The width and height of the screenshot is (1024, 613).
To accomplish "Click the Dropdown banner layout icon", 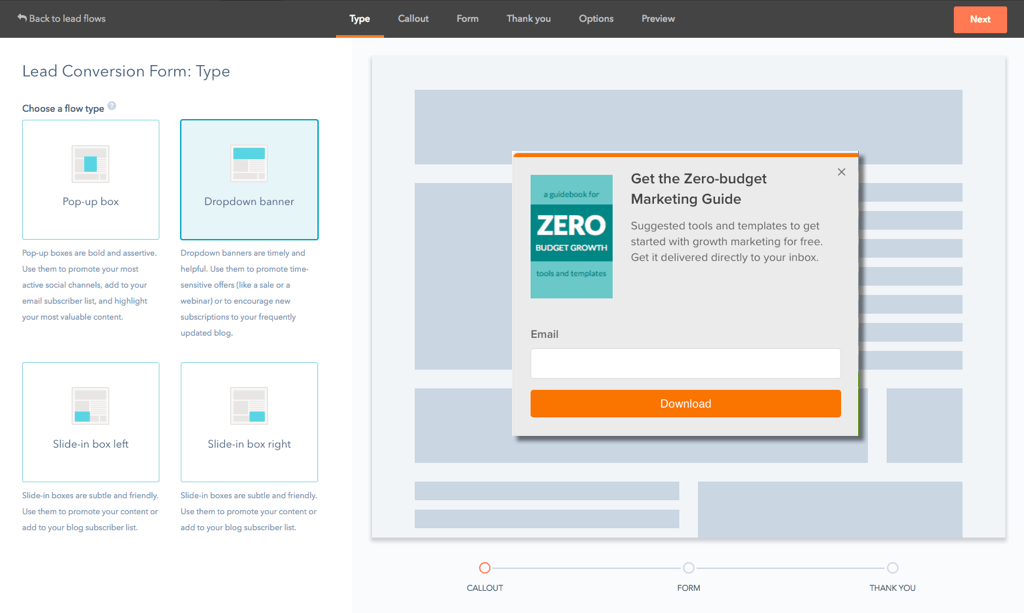I will click(x=249, y=163).
